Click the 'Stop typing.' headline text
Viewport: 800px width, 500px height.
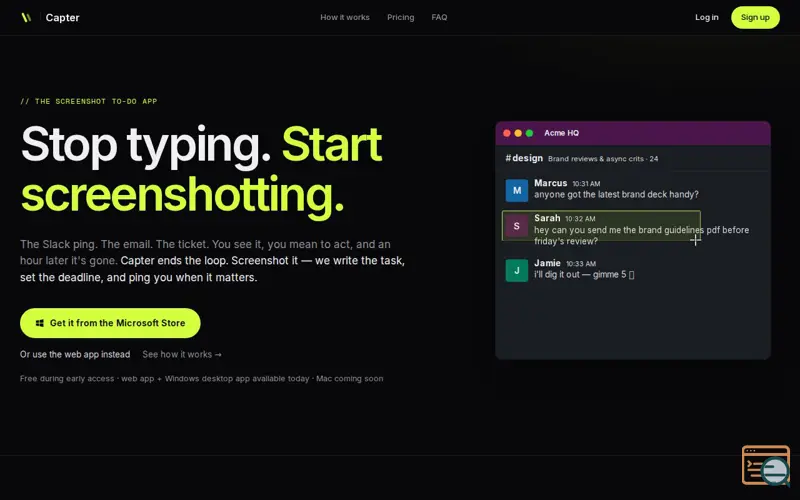pos(146,144)
